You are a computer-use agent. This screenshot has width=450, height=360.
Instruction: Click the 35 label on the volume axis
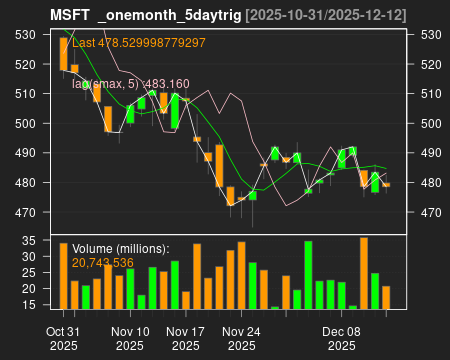[x=29, y=240]
